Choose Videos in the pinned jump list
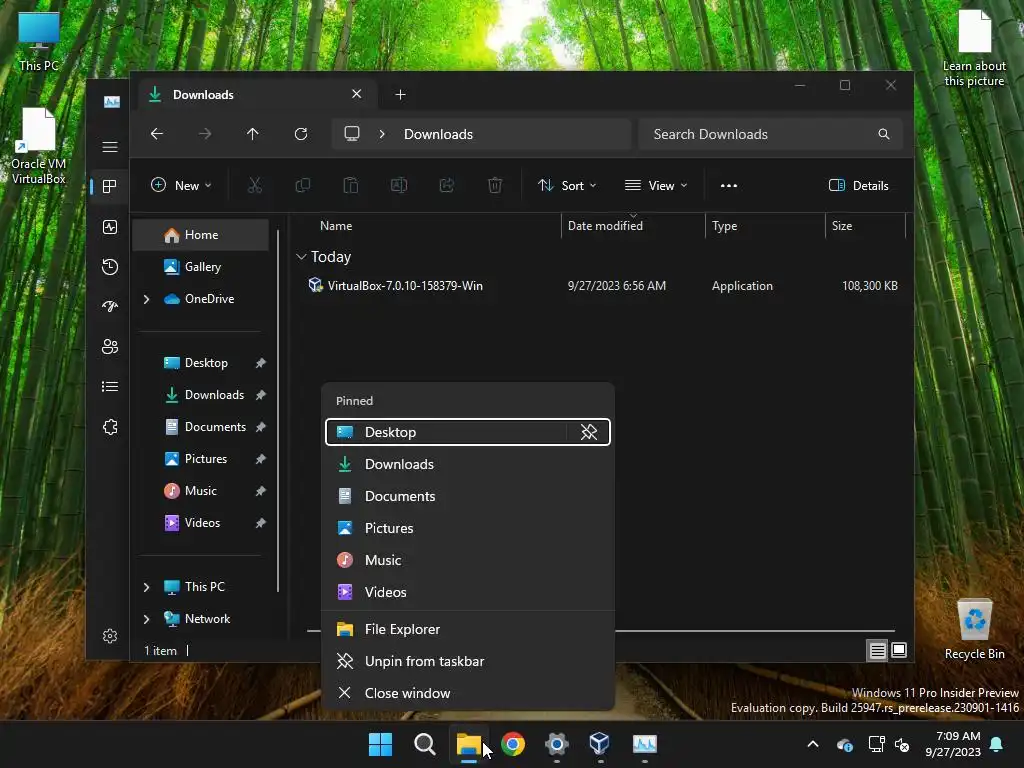The height and width of the screenshot is (768, 1024). click(x=468, y=592)
